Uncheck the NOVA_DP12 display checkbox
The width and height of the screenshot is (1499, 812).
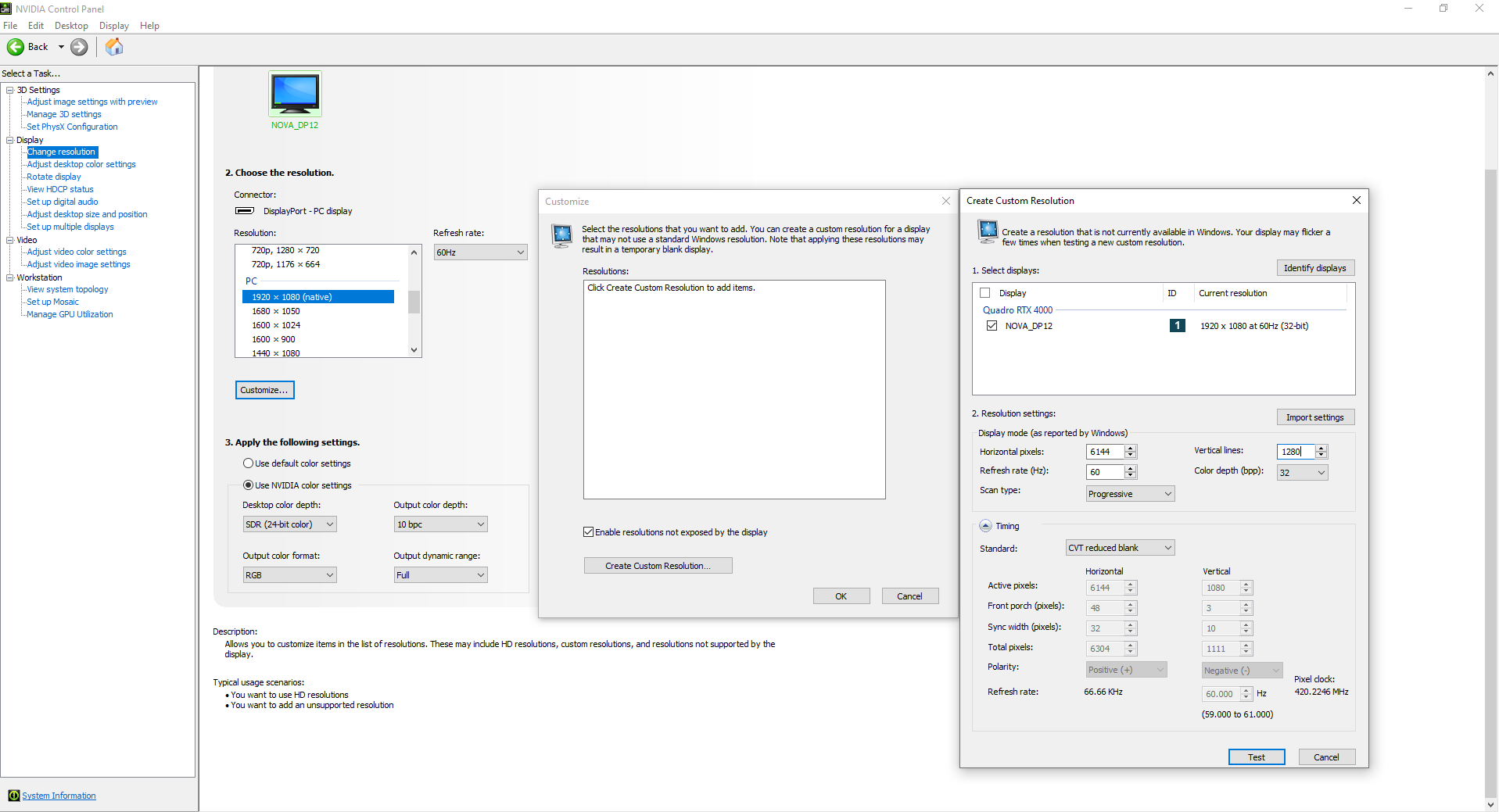click(x=992, y=326)
